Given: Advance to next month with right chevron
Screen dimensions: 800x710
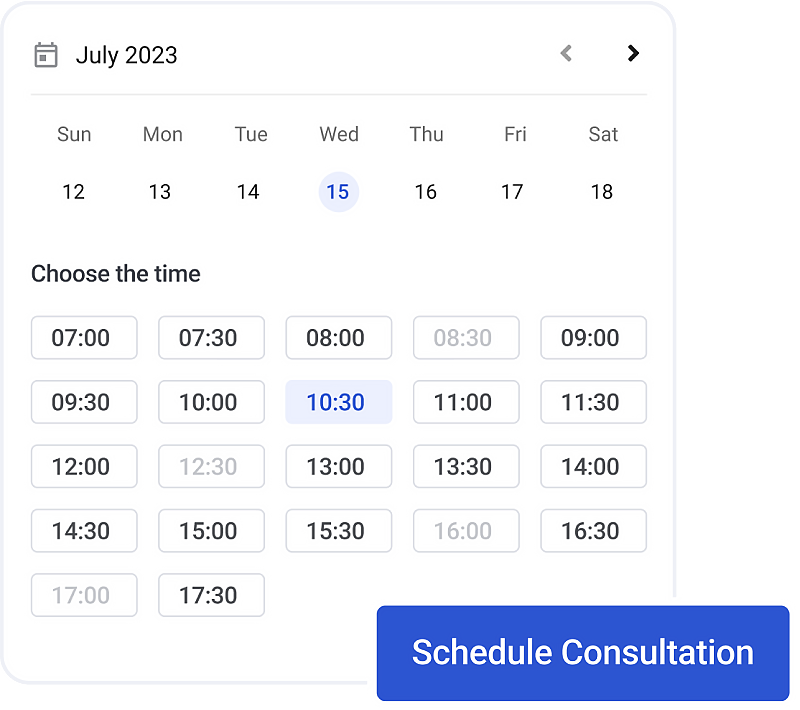Looking at the screenshot, I should 632,53.
